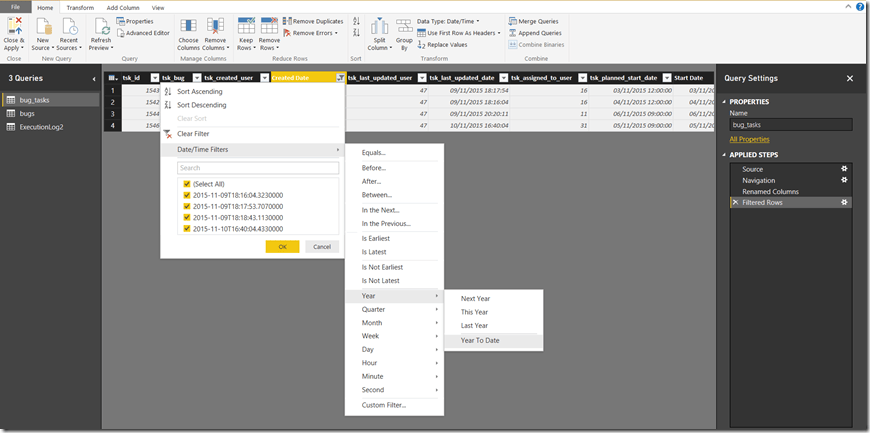The image size is (870, 433).
Task: Open the help question mark icon
Action: click(x=861, y=7)
